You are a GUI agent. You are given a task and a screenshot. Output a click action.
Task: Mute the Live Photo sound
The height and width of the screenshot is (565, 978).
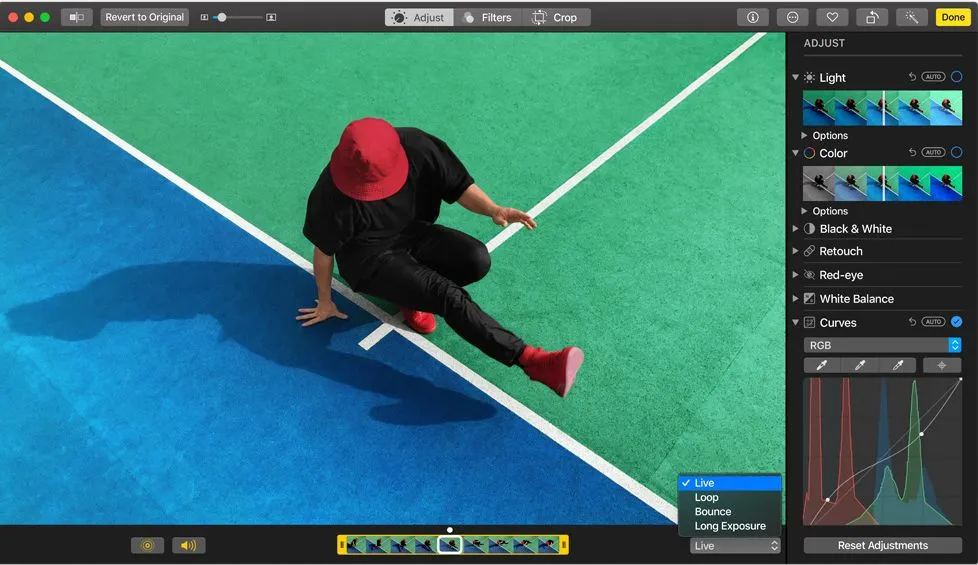188,545
